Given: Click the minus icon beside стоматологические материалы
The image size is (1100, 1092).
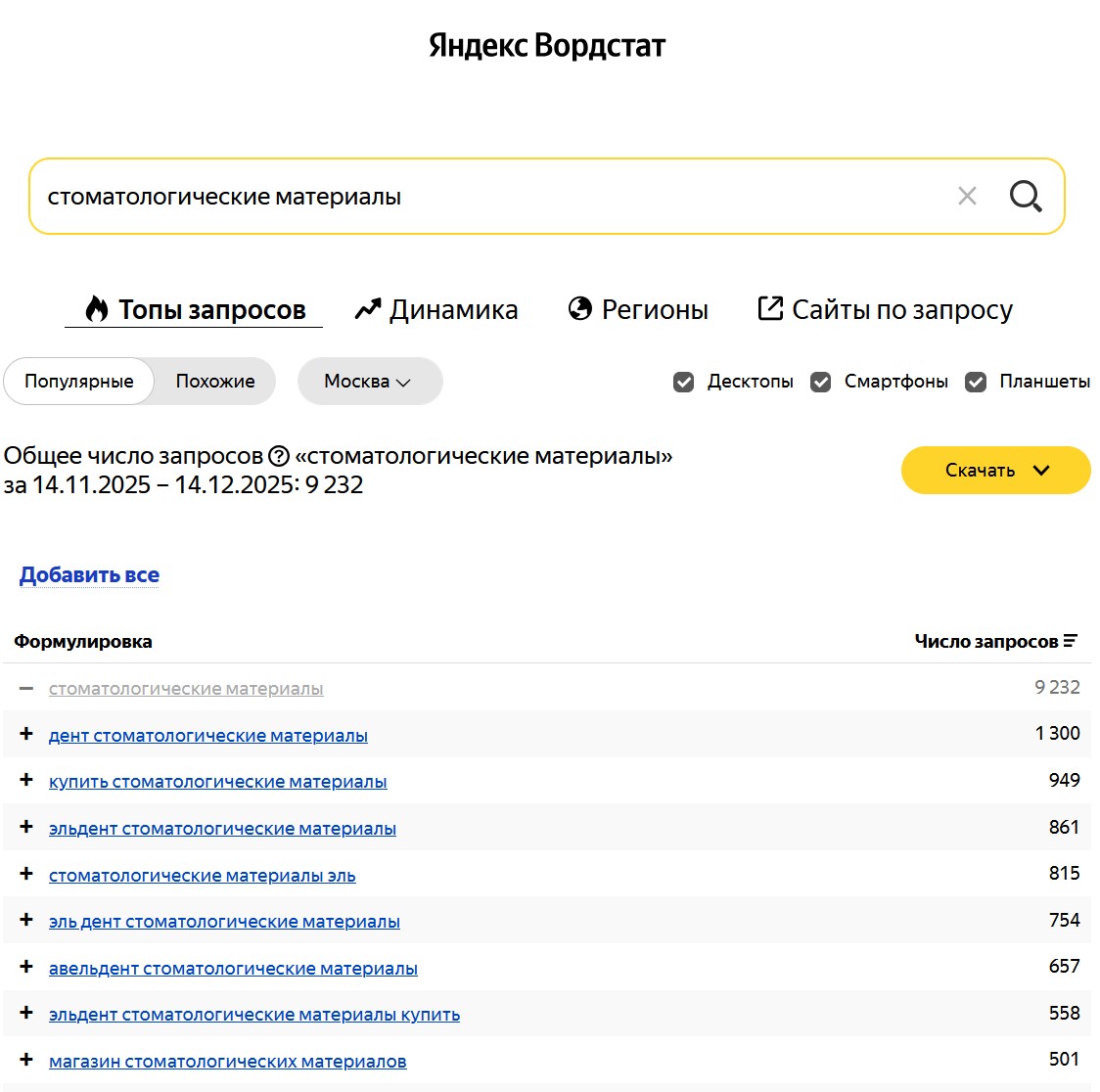Looking at the screenshot, I should point(25,689).
